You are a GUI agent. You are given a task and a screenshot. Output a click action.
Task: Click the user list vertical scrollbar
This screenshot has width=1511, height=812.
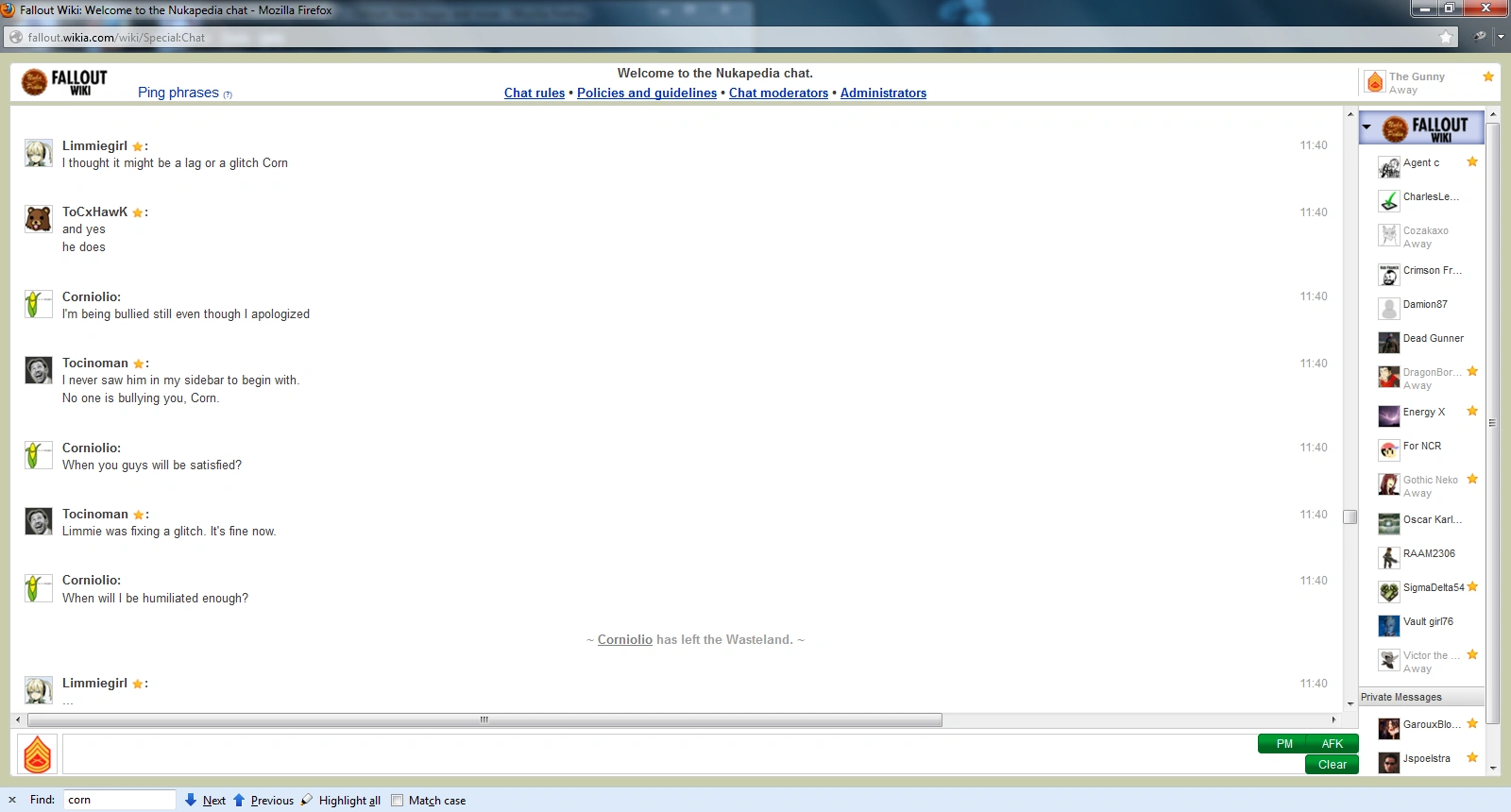pyautogui.click(x=1493, y=422)
